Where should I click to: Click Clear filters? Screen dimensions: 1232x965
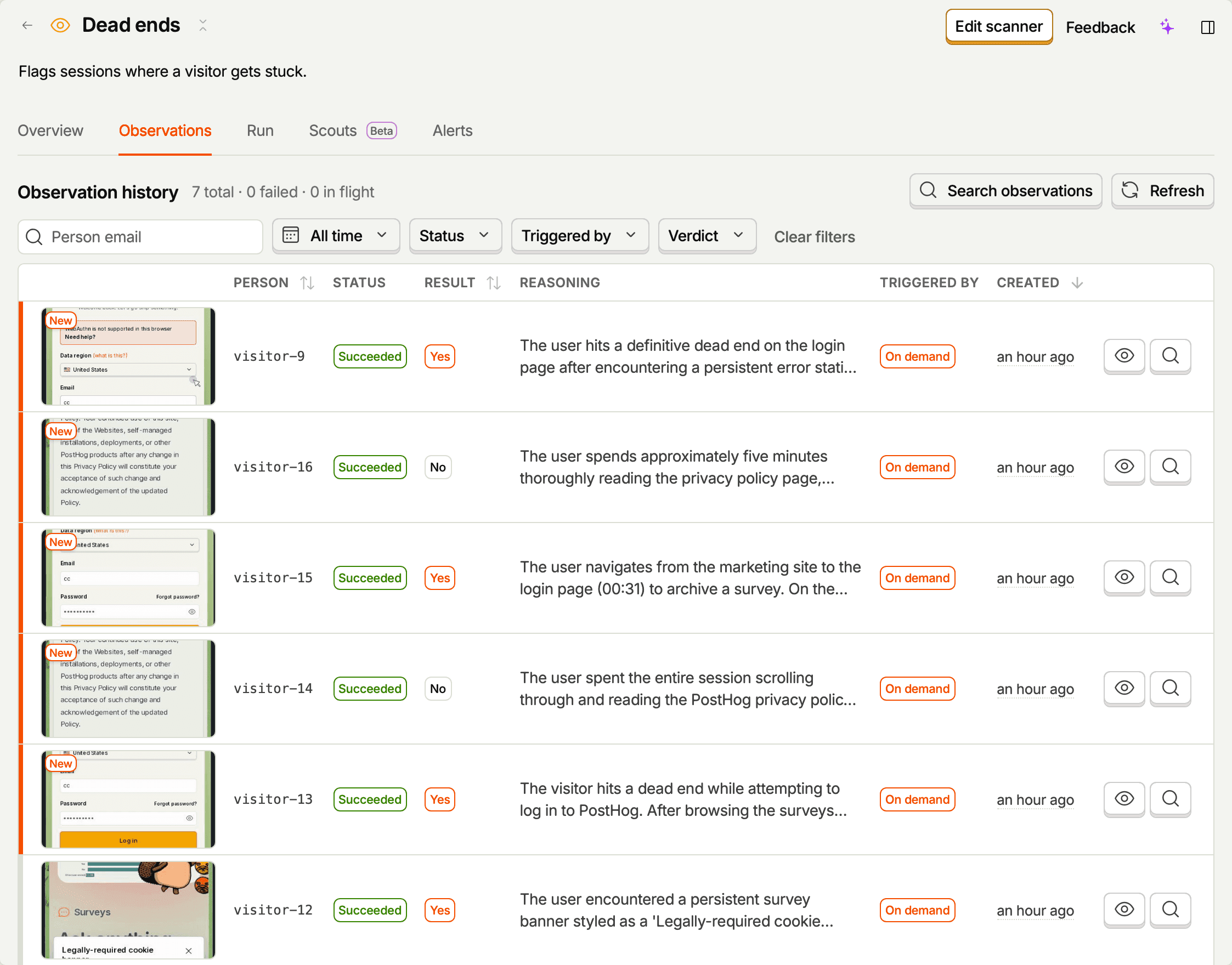tap(815, 237)
